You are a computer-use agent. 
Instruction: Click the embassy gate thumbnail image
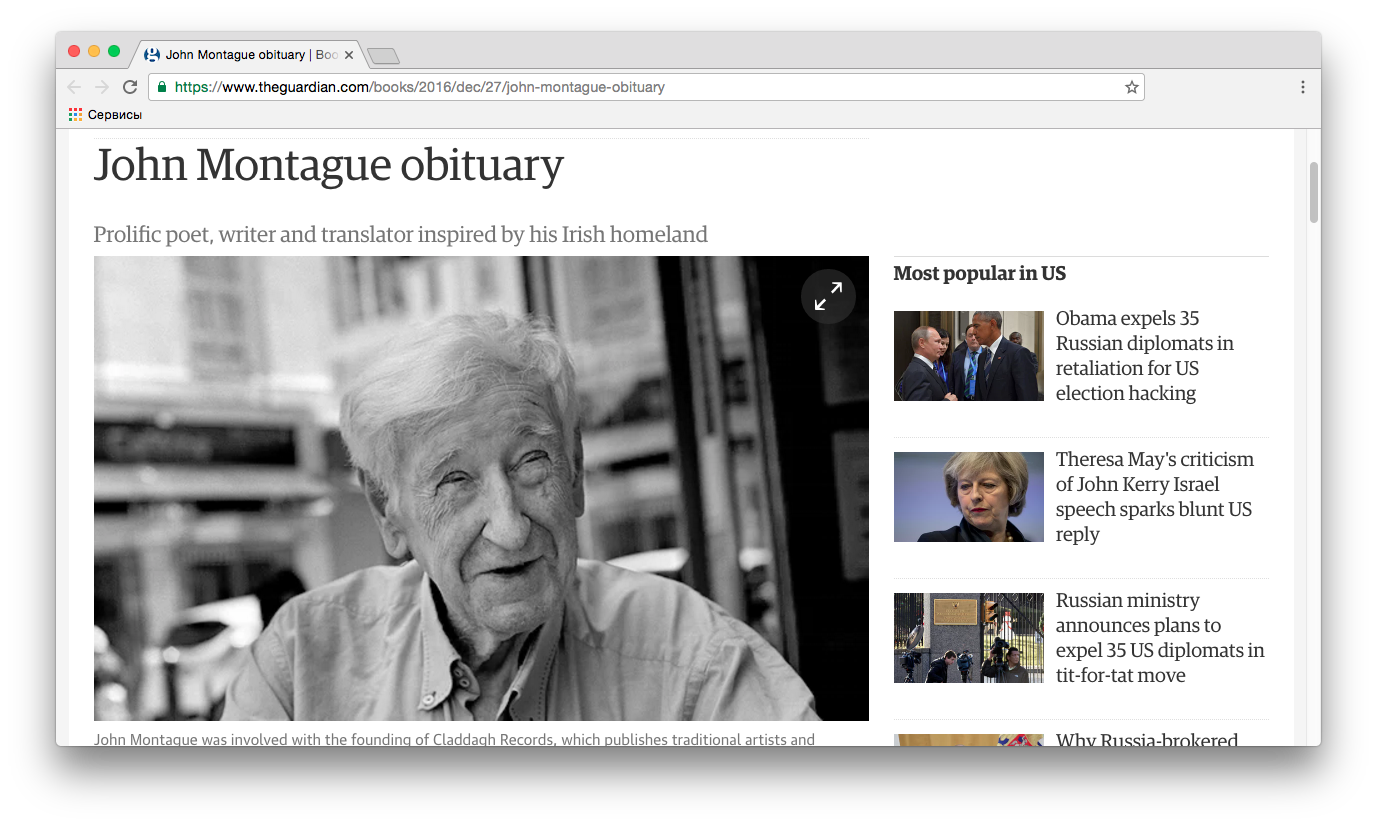(x=968, y=638)
